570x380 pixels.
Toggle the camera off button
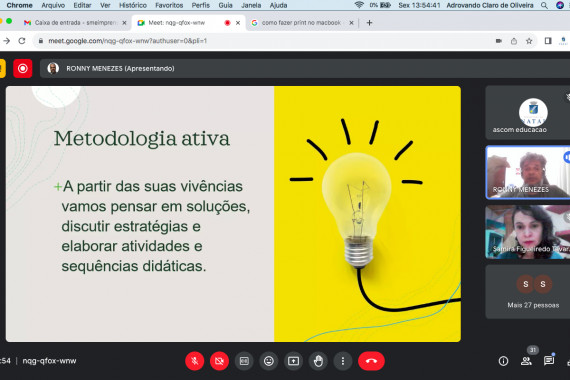tap(219, 361)
